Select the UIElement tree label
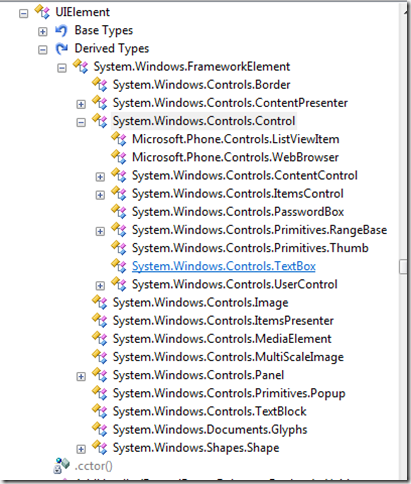 82,12
